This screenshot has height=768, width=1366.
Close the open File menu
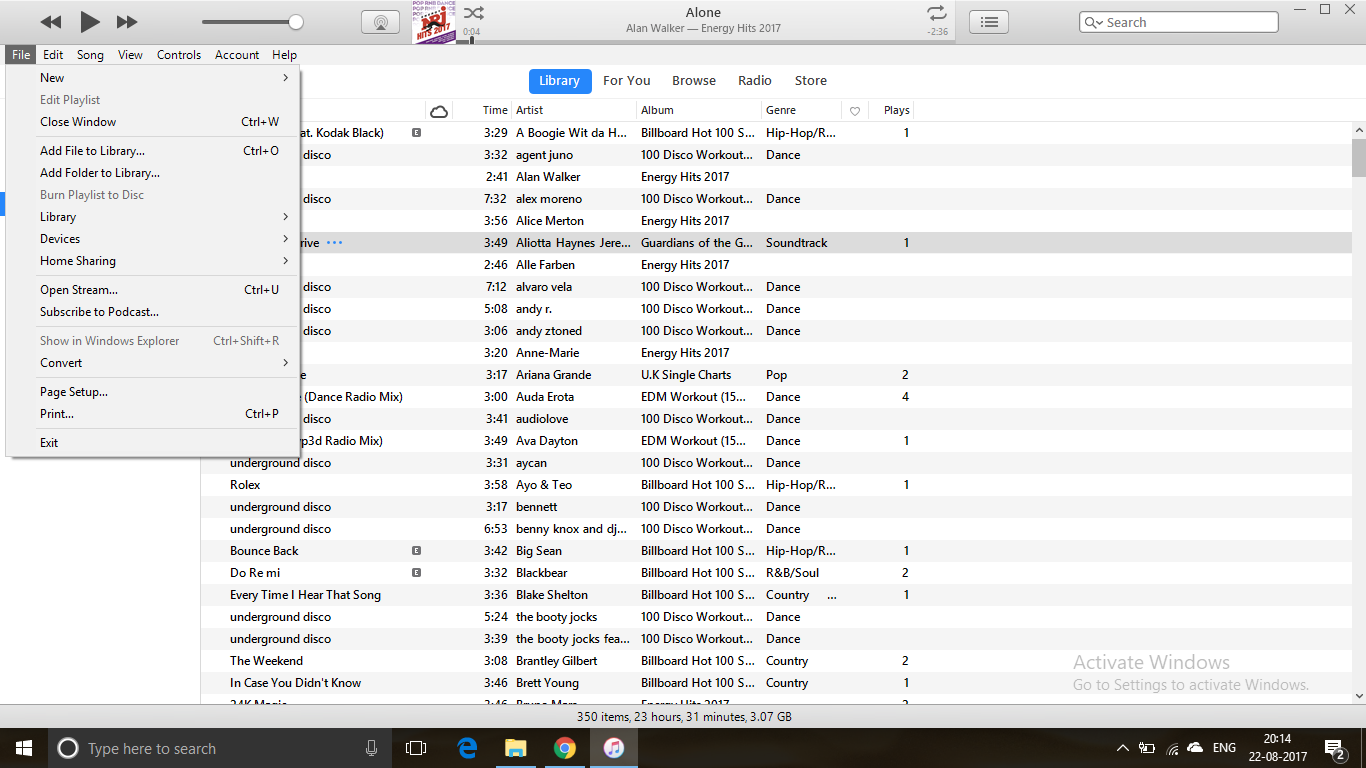[x=21, y=55]
